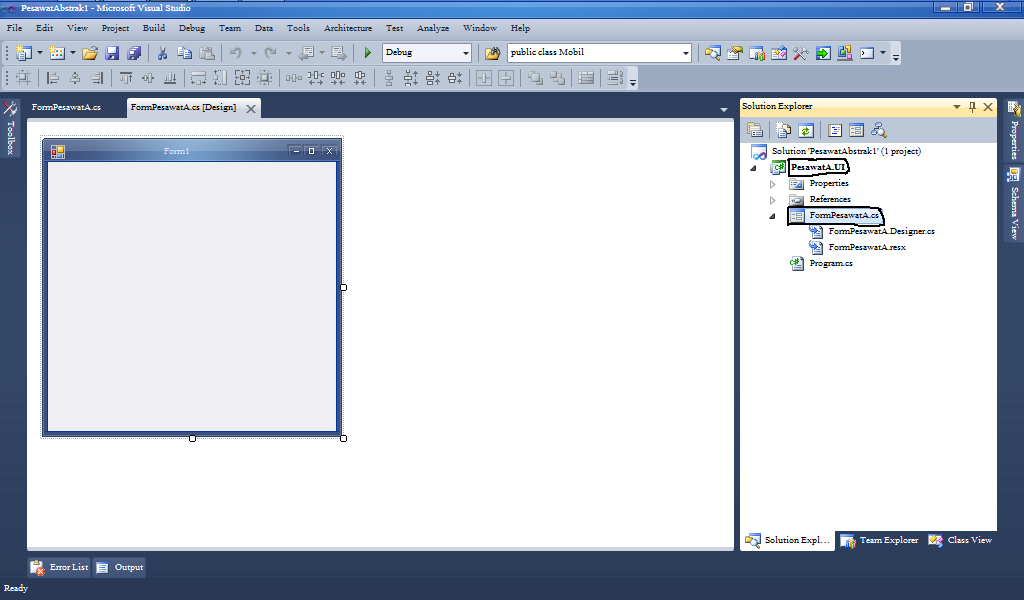Start debugging with the green play icon
The width and height of the screenshot is (1024, 600).
point(368,53)
